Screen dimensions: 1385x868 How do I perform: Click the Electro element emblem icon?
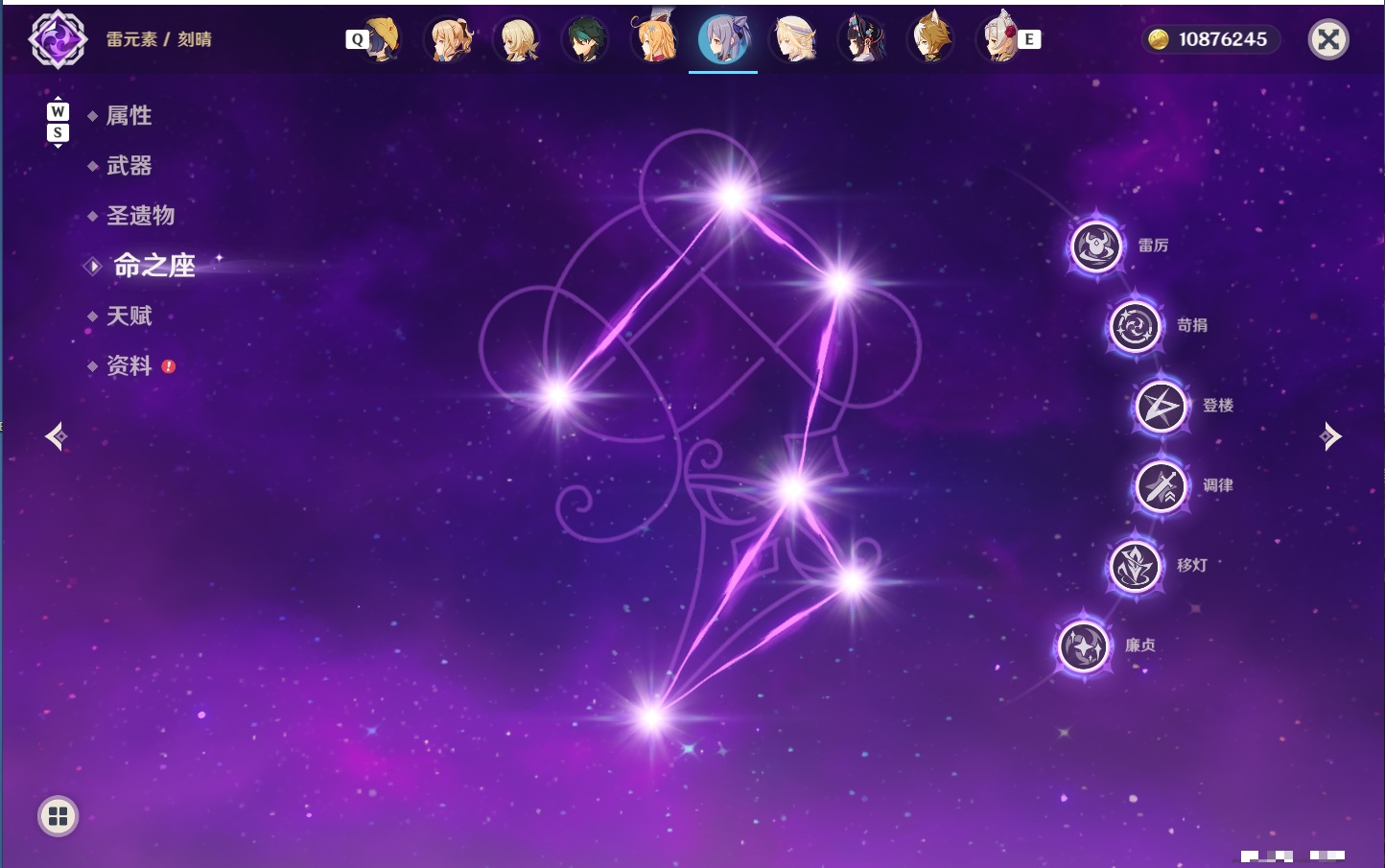[x=58, y=39]
